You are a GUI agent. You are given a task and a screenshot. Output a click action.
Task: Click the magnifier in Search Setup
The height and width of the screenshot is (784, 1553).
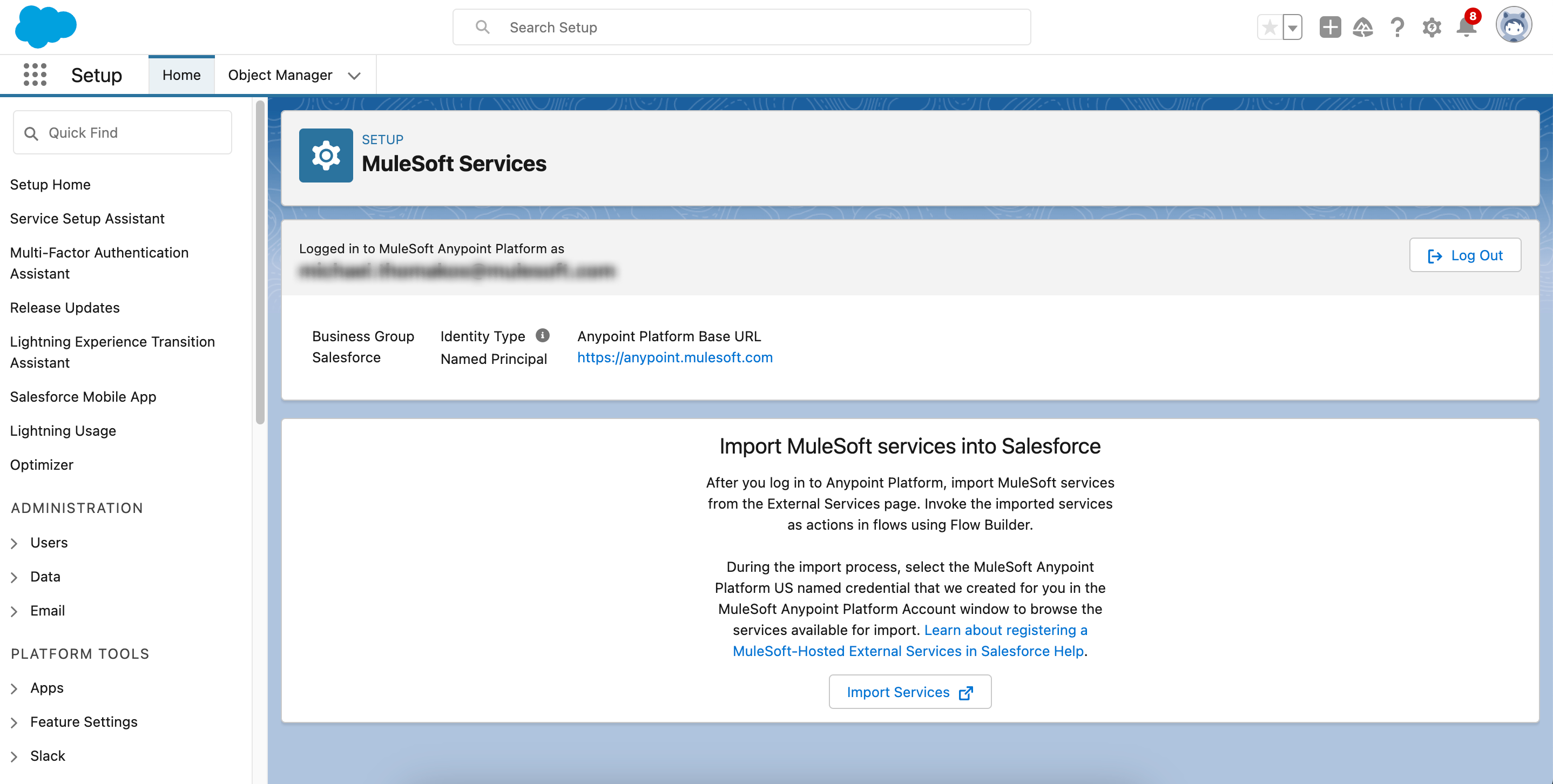(x=482, y=26)
